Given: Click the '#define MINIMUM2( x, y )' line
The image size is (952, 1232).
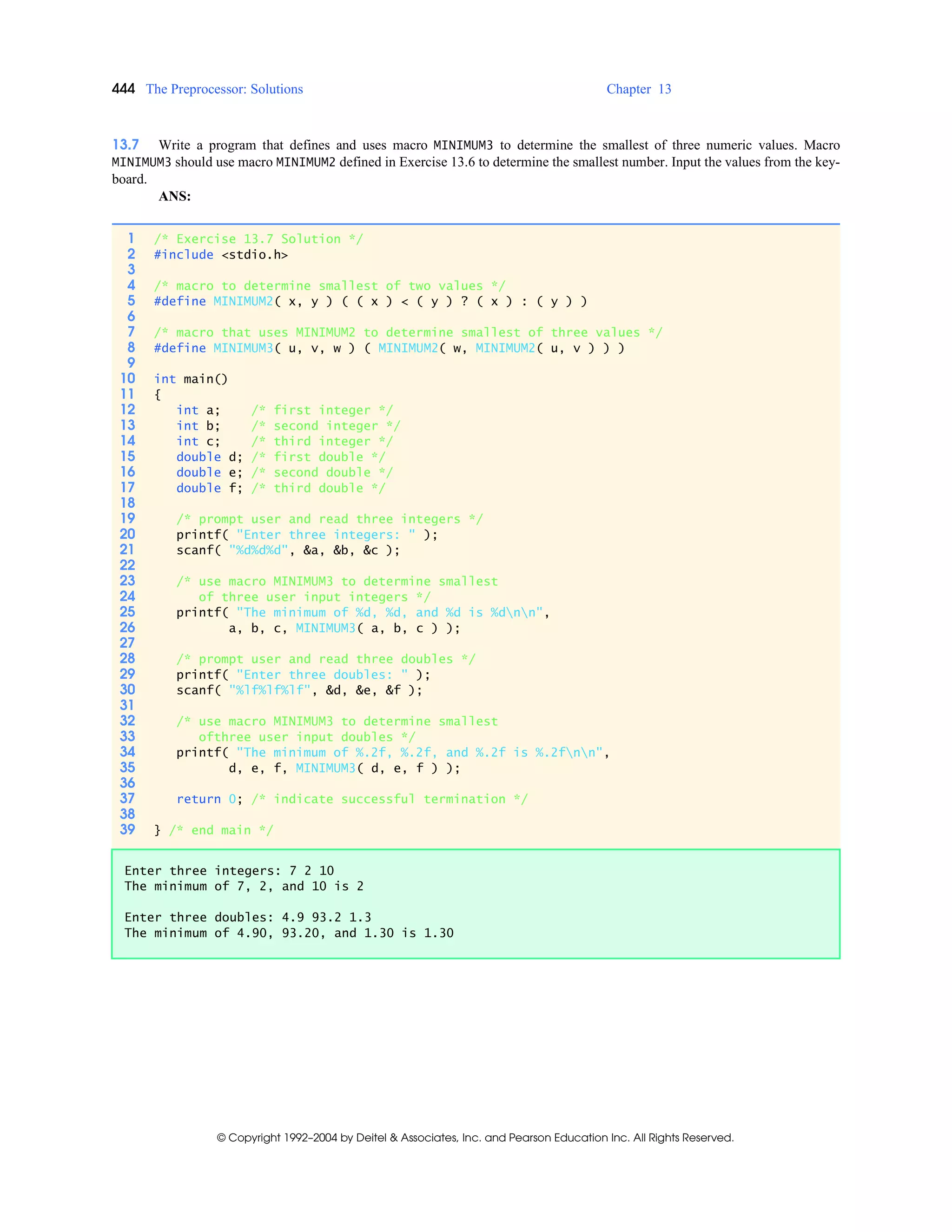Looking at the screenshot, I should point(370,301).
